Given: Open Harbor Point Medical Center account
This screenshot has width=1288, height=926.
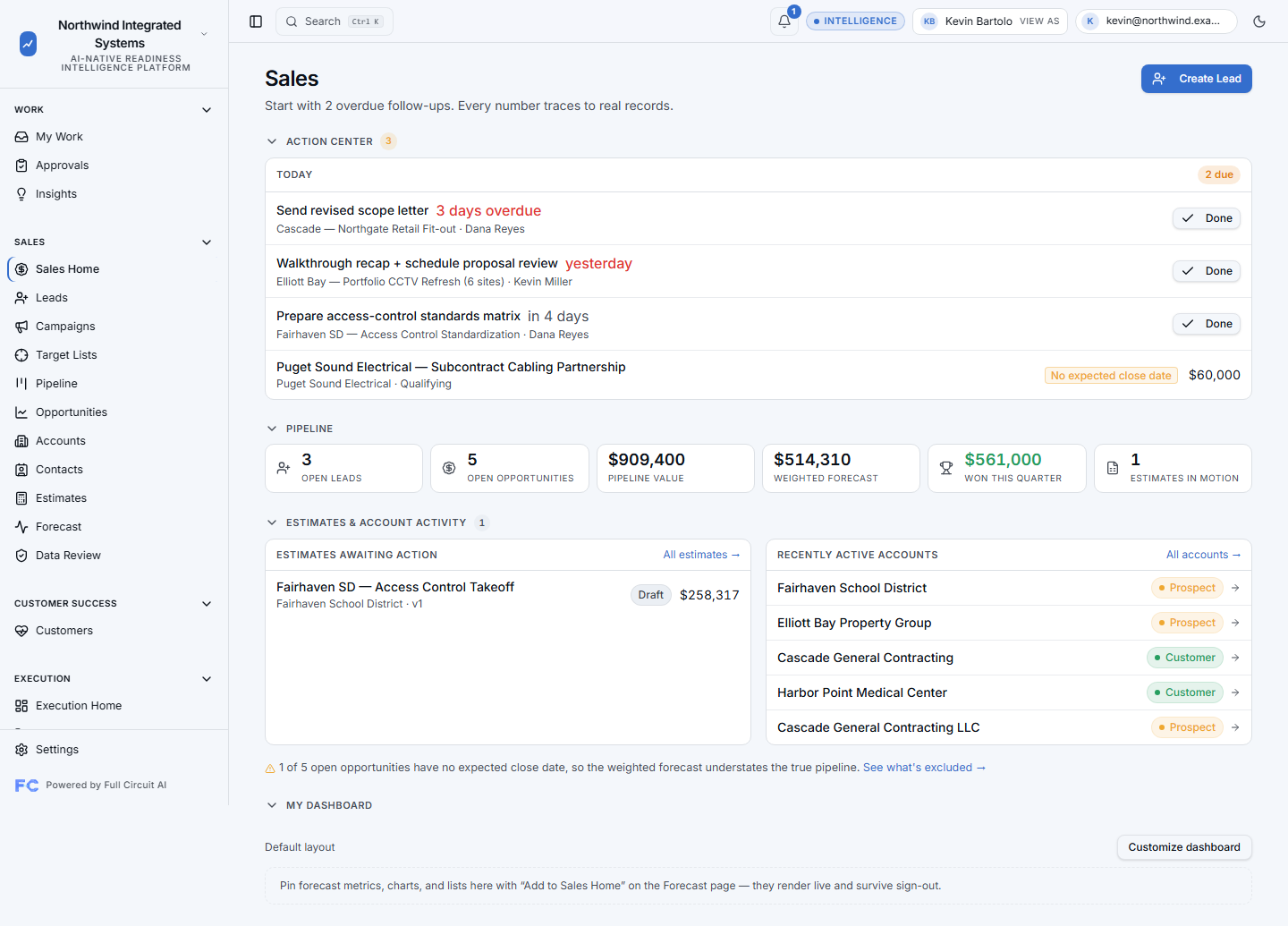Looking at the screenshot, I should click(x=1009, y=692).
